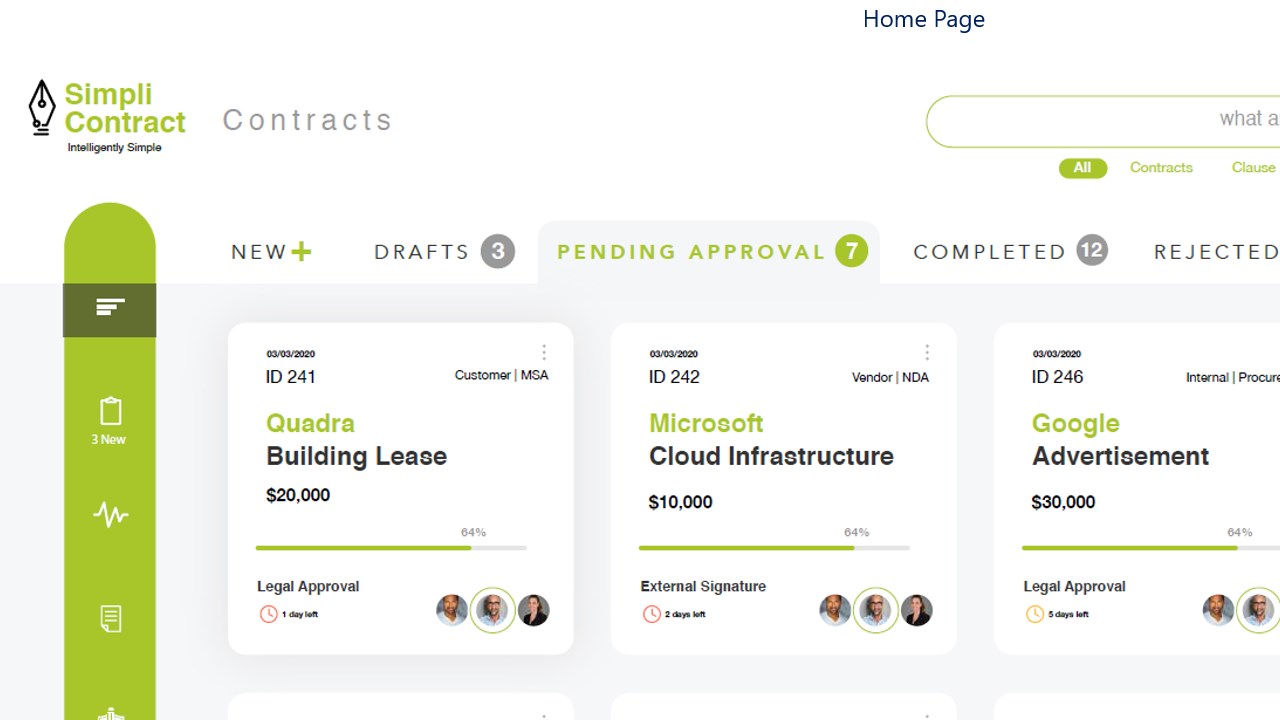Click the Google card progress bar
Image resolution: width=1280 pixels, height=720 pixels.
click(1151, 548)
